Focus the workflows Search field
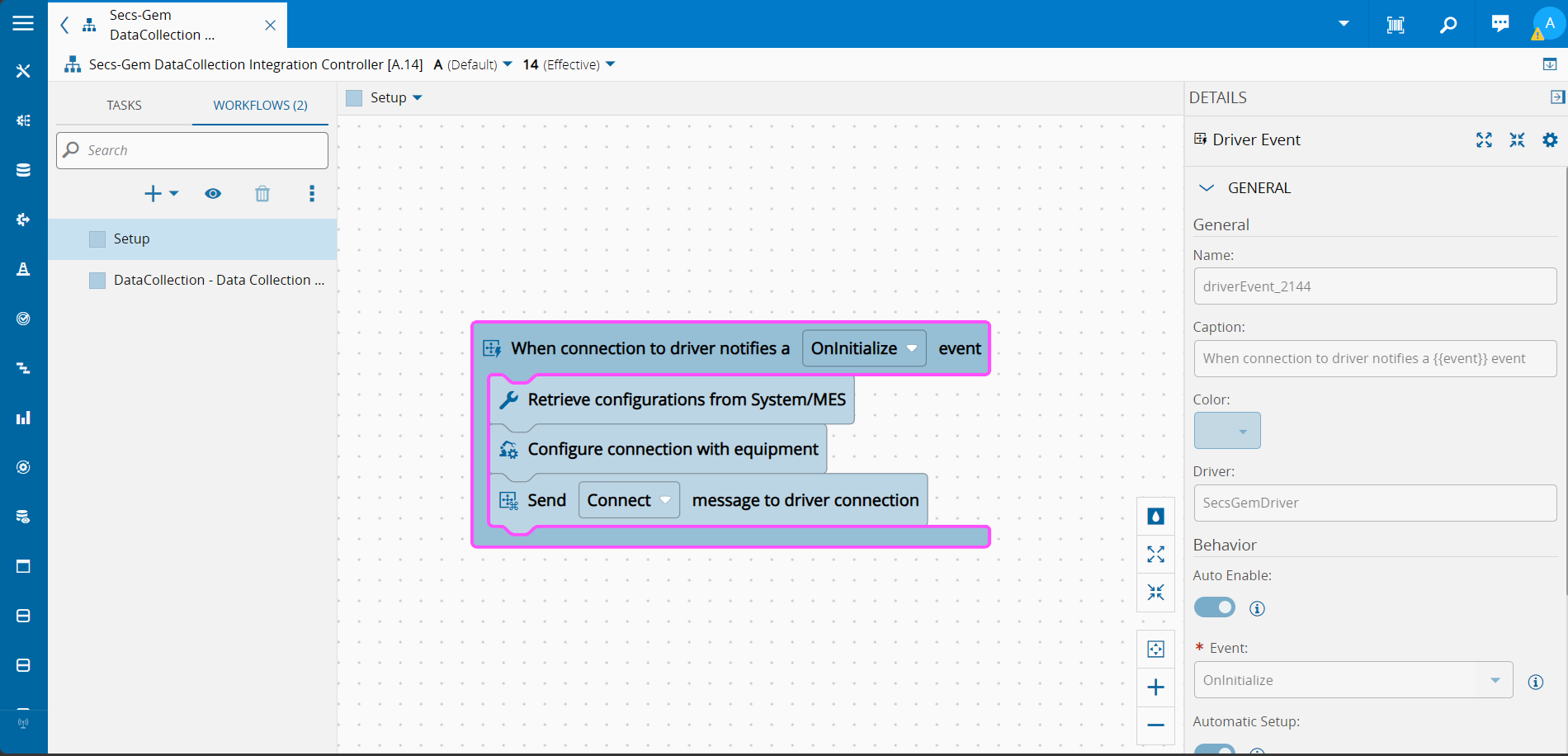 click(x=192, y=150)
